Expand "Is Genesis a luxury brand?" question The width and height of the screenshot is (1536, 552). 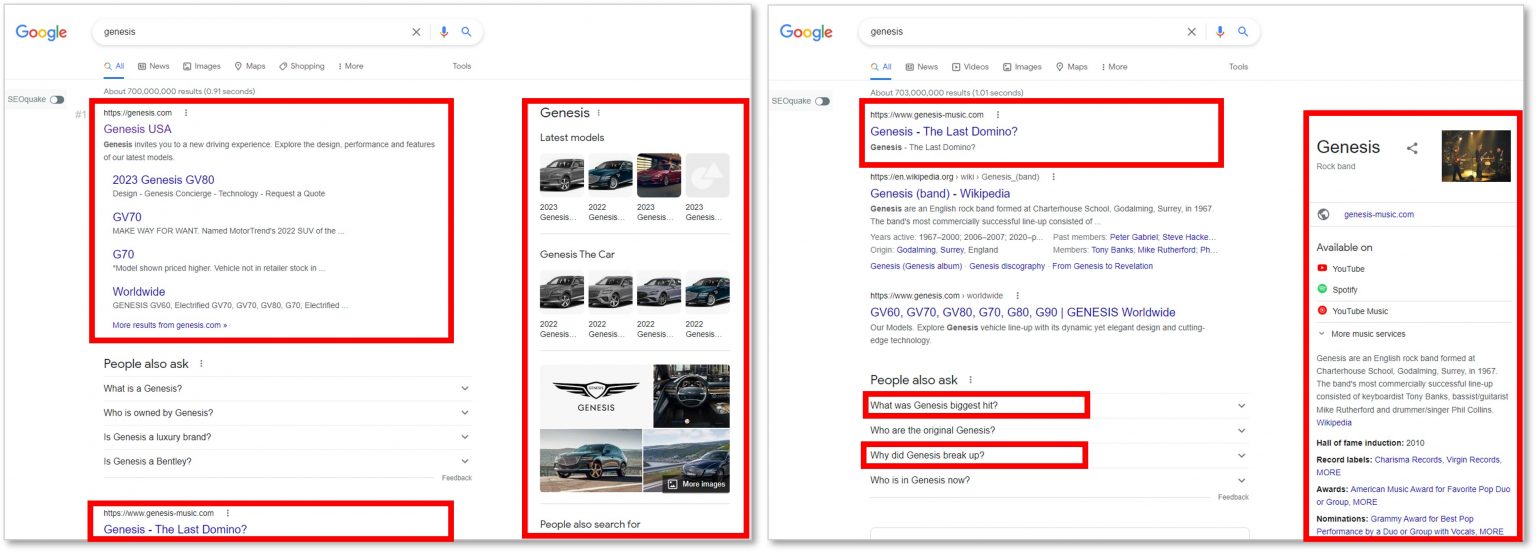[x=287, y=437]
